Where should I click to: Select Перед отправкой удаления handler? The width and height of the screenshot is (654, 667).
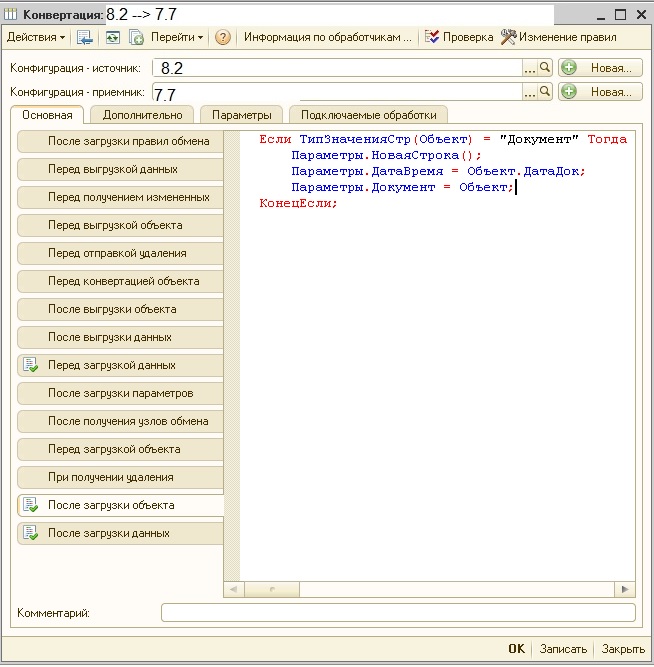tap(120, 254)
